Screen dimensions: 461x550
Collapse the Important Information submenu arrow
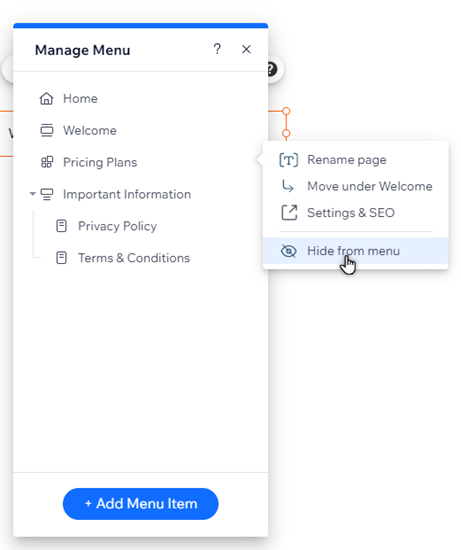tap(33, 194)
